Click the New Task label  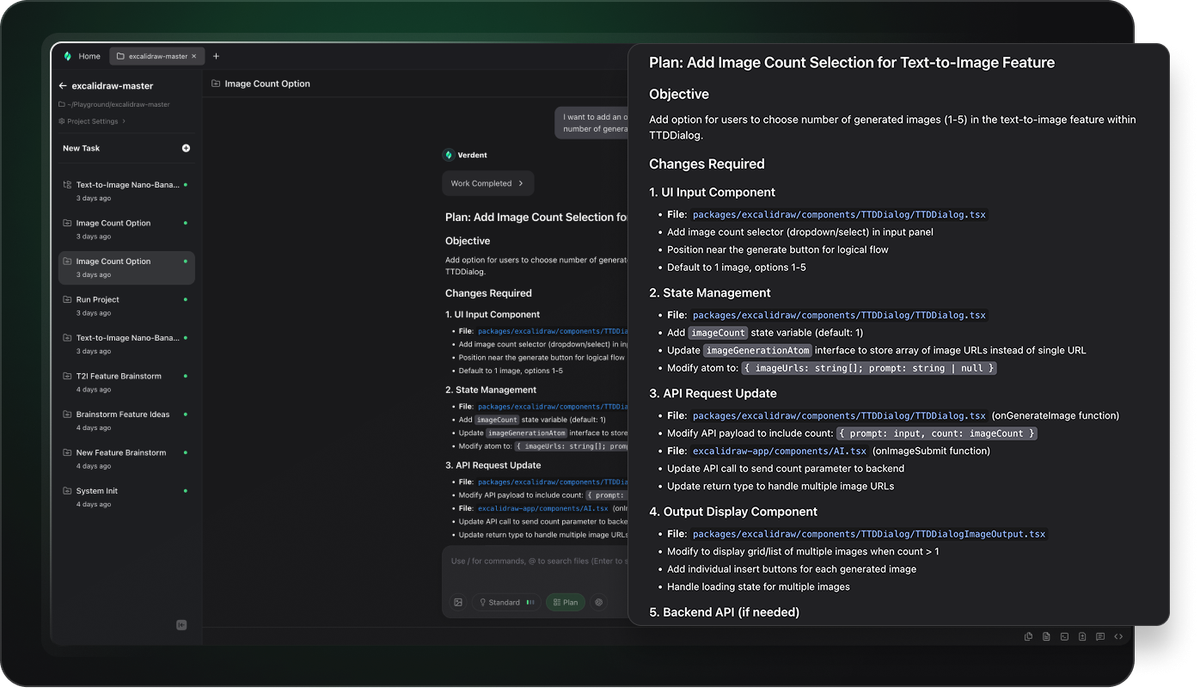point(81,148)
